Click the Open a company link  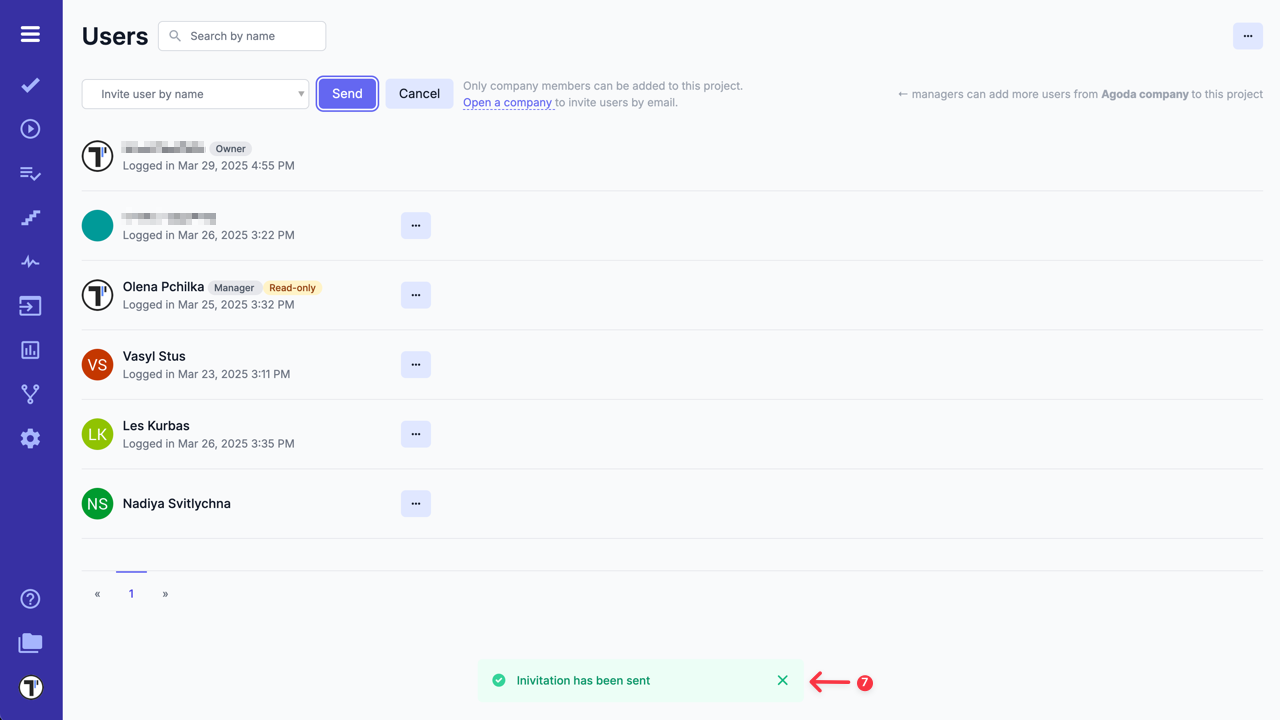[507, 102]
